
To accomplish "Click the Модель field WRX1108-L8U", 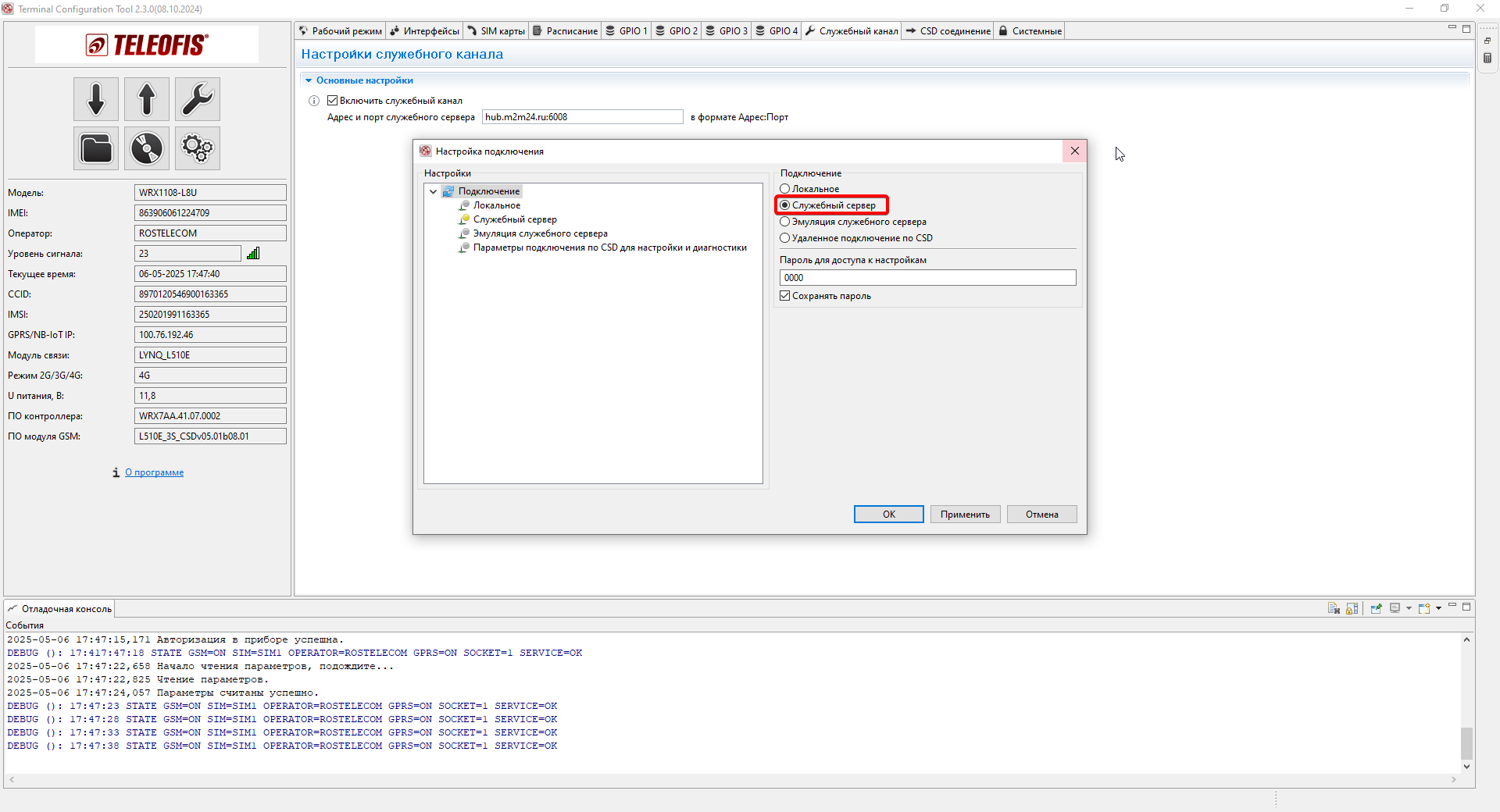I will 210,193.
